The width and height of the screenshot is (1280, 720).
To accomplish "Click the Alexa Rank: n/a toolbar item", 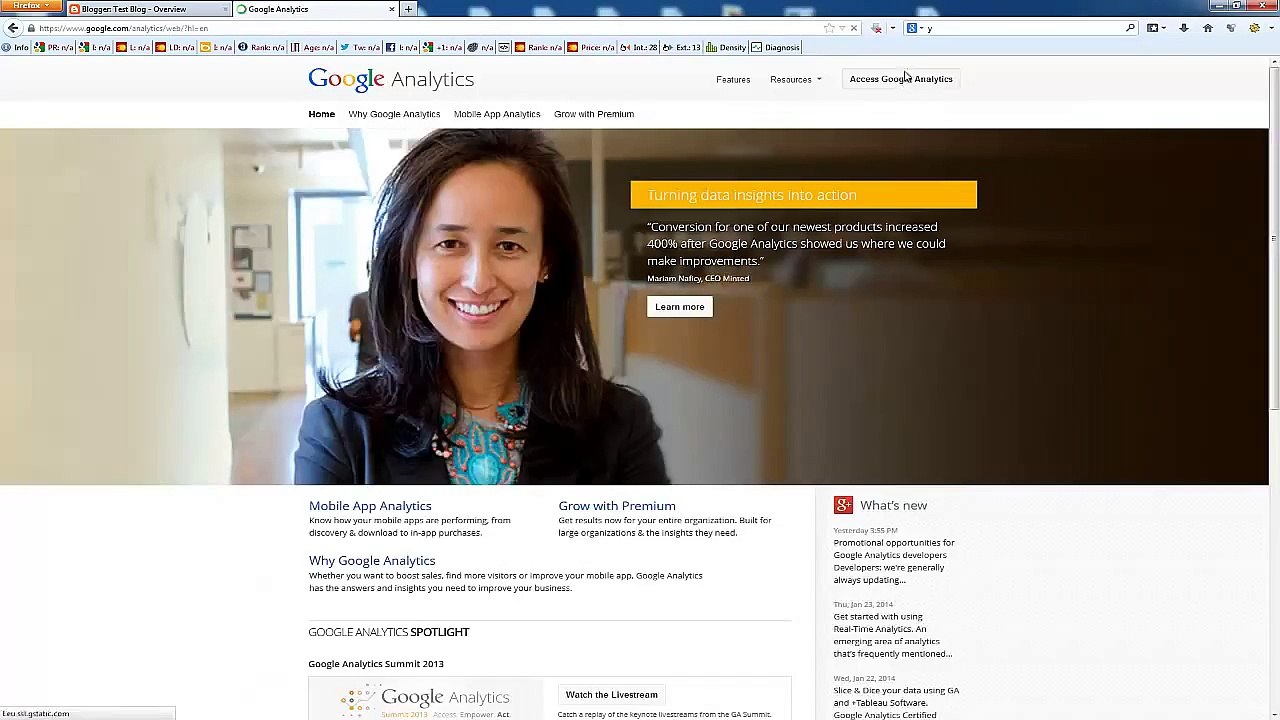I will (261, 47).
